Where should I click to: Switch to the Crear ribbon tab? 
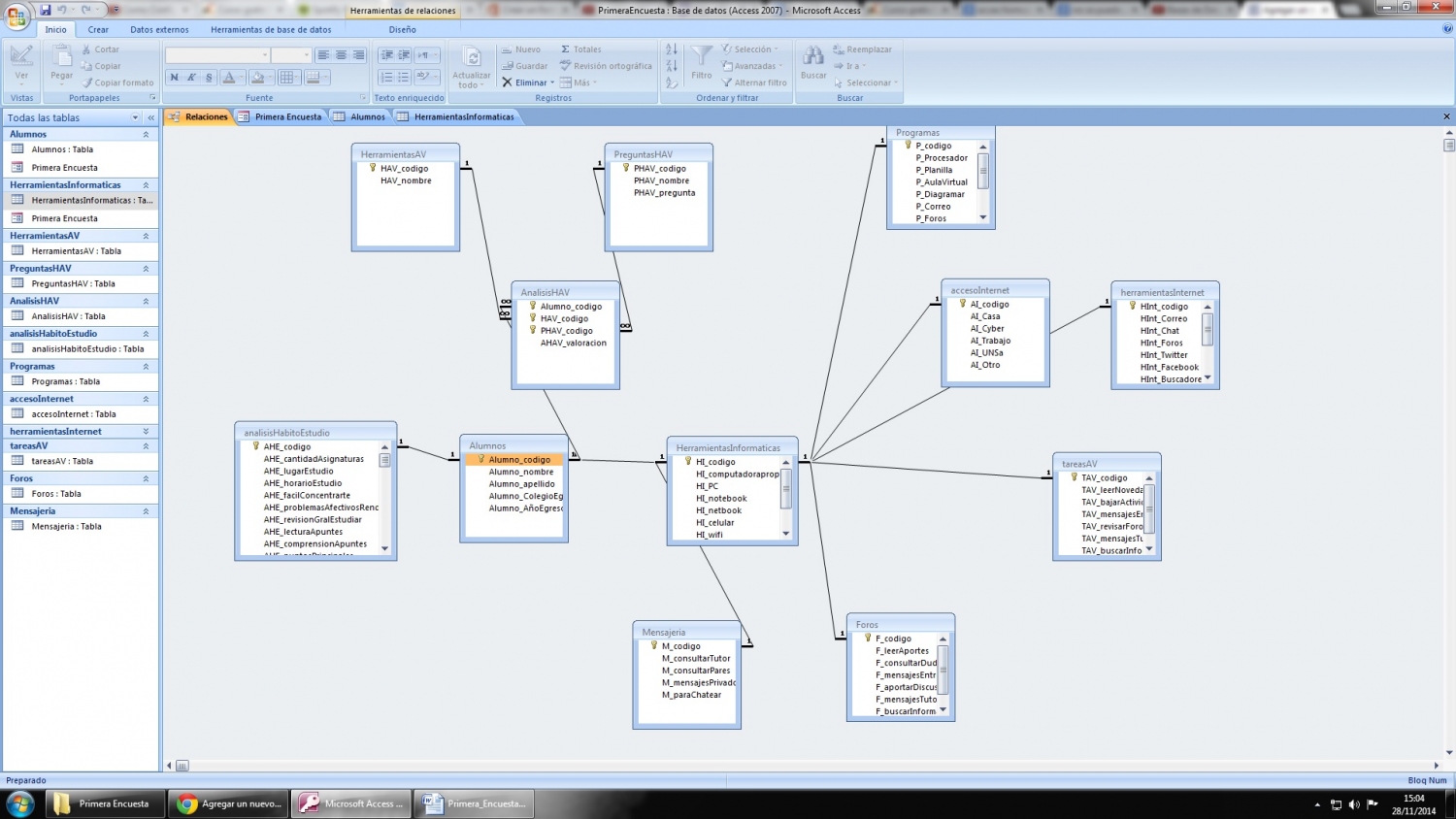[x=98, y=30]
